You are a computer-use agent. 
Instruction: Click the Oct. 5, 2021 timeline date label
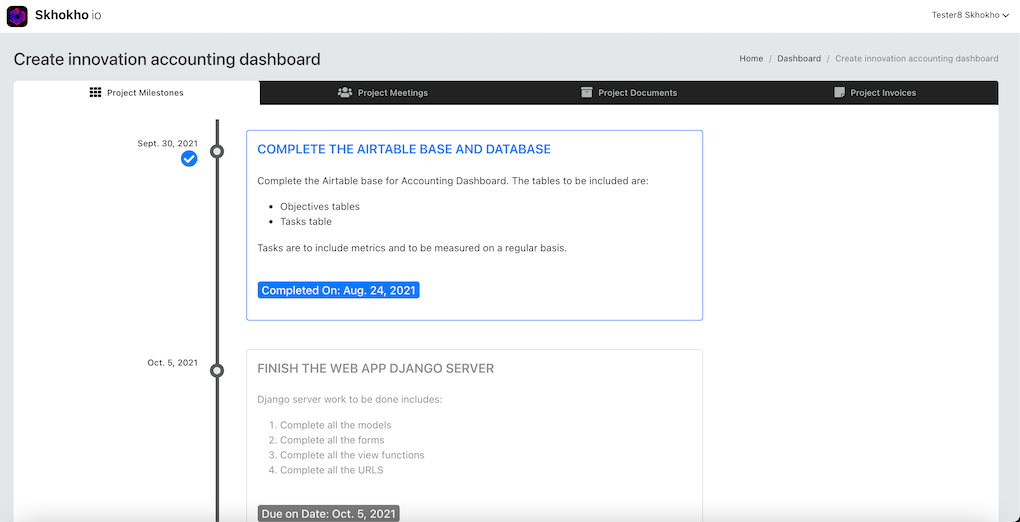pyautogui.click(x=172, y=363)
